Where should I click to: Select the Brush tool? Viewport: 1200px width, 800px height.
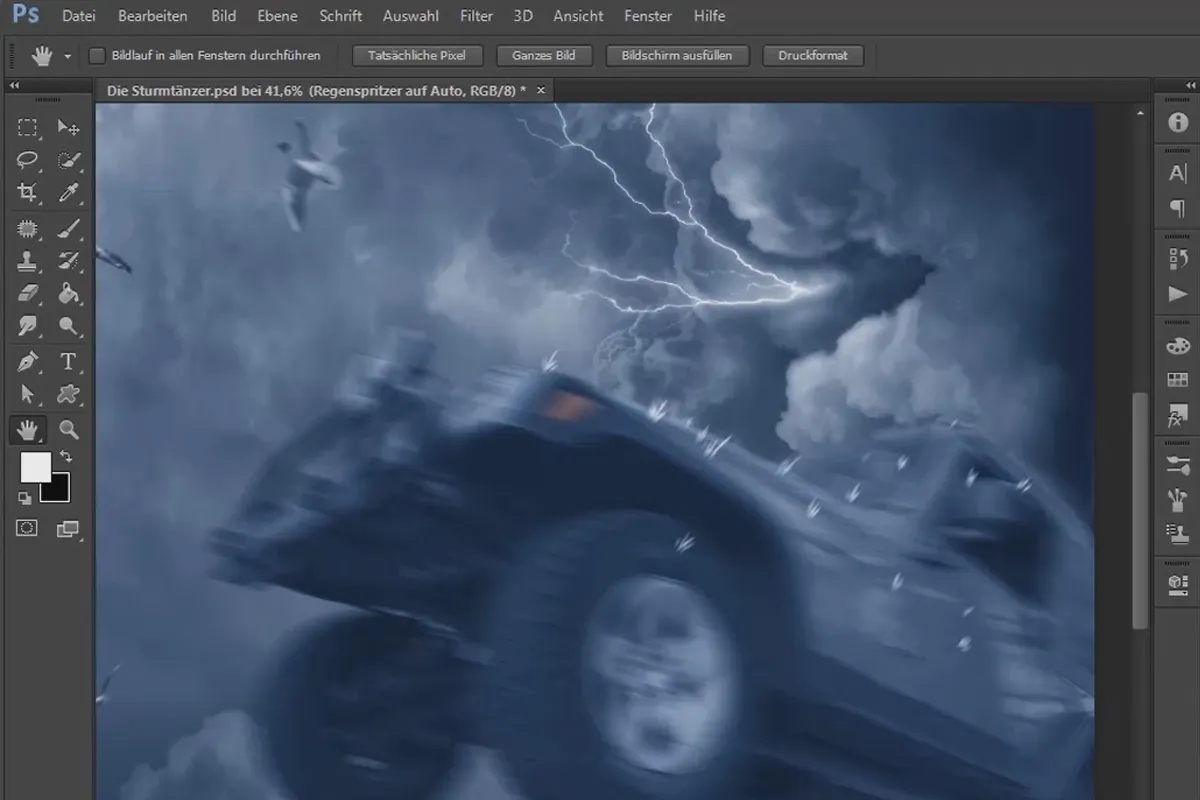click(68, 229)
